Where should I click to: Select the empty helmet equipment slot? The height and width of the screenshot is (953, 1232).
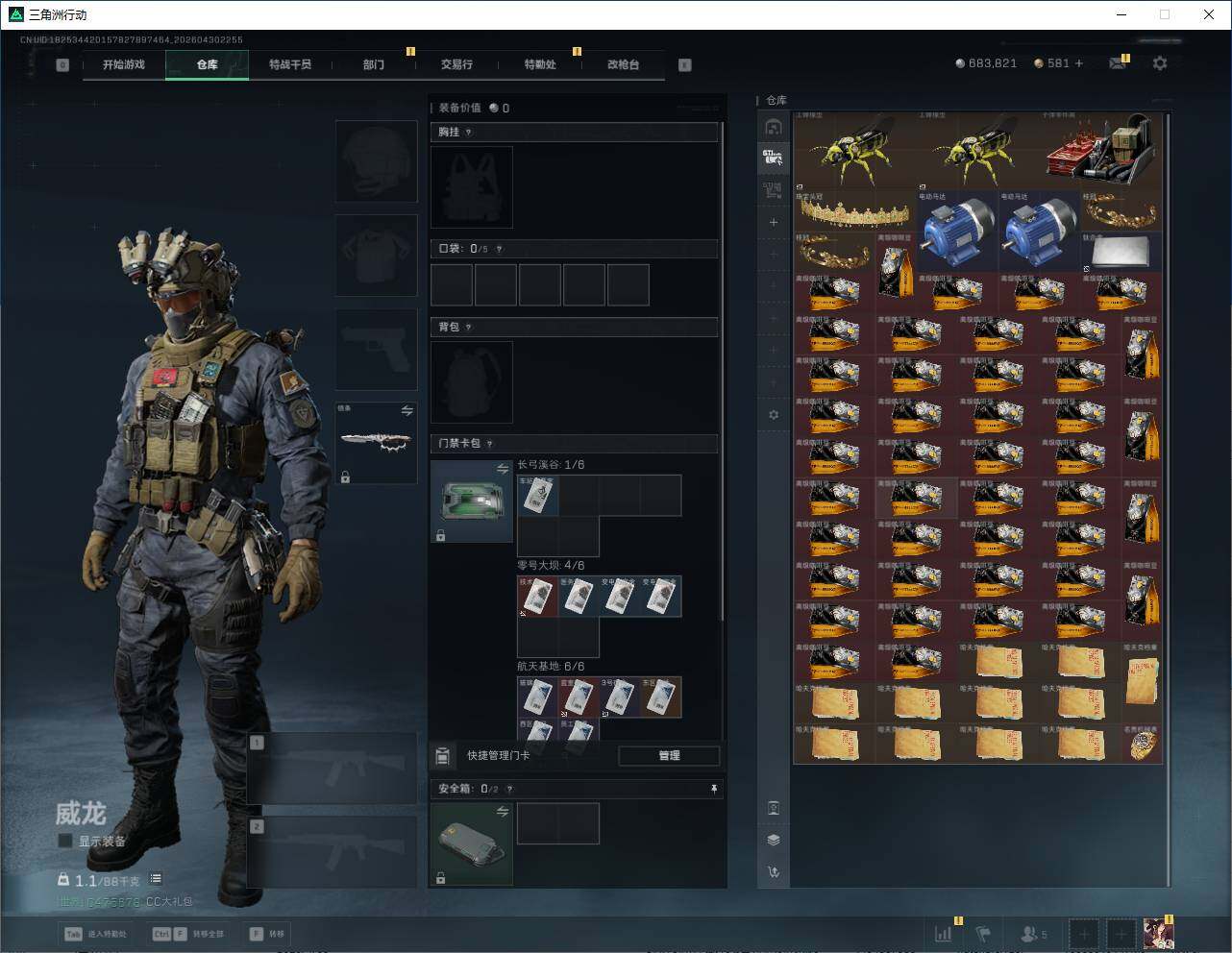[377, 161]
